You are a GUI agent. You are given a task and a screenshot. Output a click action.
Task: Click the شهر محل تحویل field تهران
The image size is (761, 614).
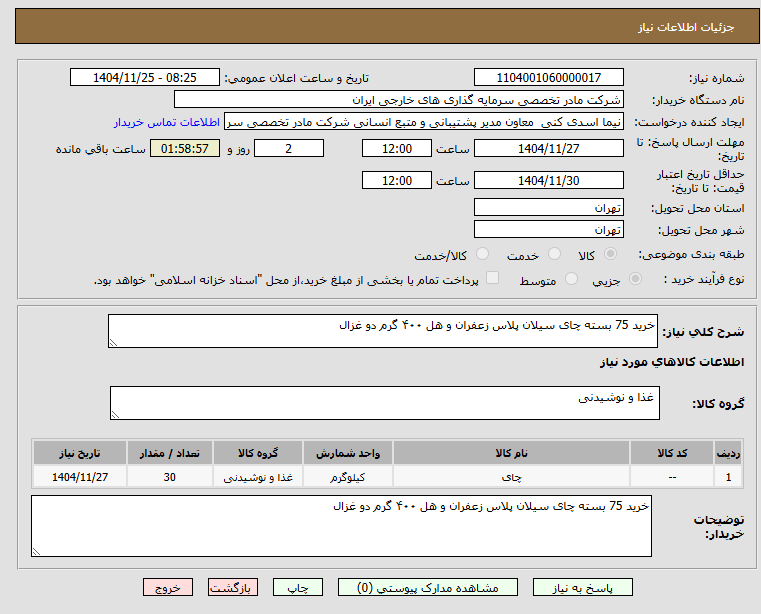[548, 229]
